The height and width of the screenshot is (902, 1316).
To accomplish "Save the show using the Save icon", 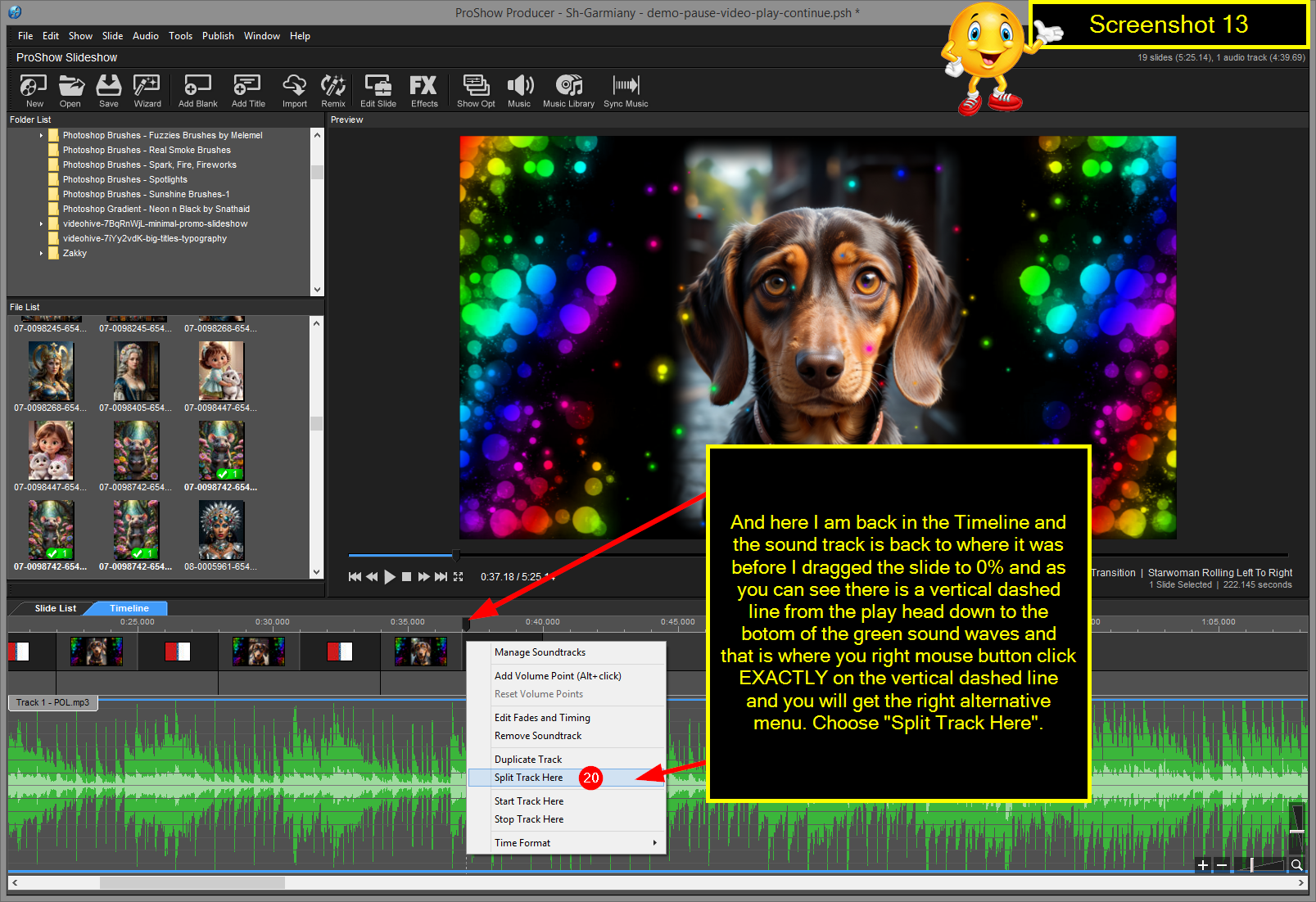I will coord(108,90).
